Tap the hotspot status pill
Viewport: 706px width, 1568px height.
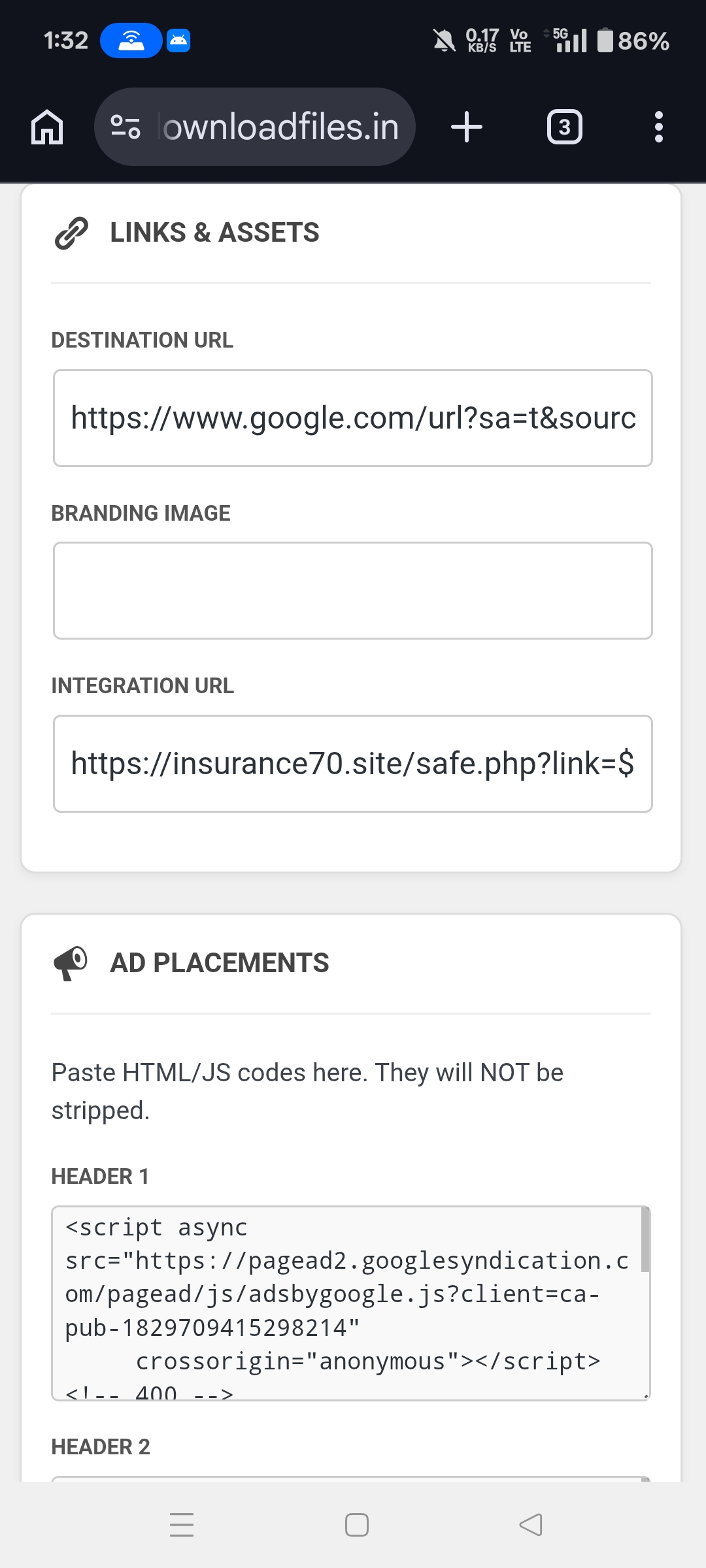click(x=131, y=40)
